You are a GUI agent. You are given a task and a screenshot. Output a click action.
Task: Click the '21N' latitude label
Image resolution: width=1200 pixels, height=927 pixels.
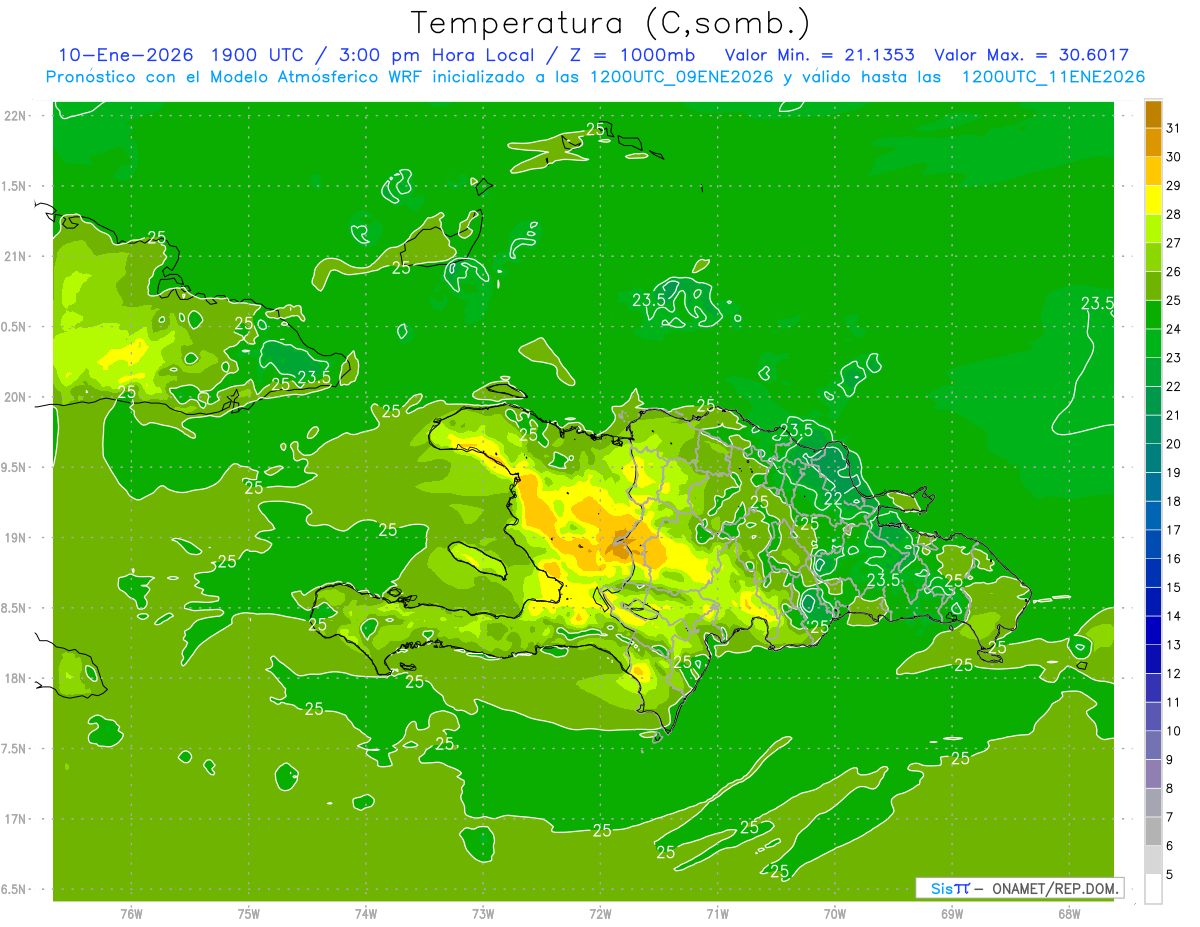[x=14, y=256]
